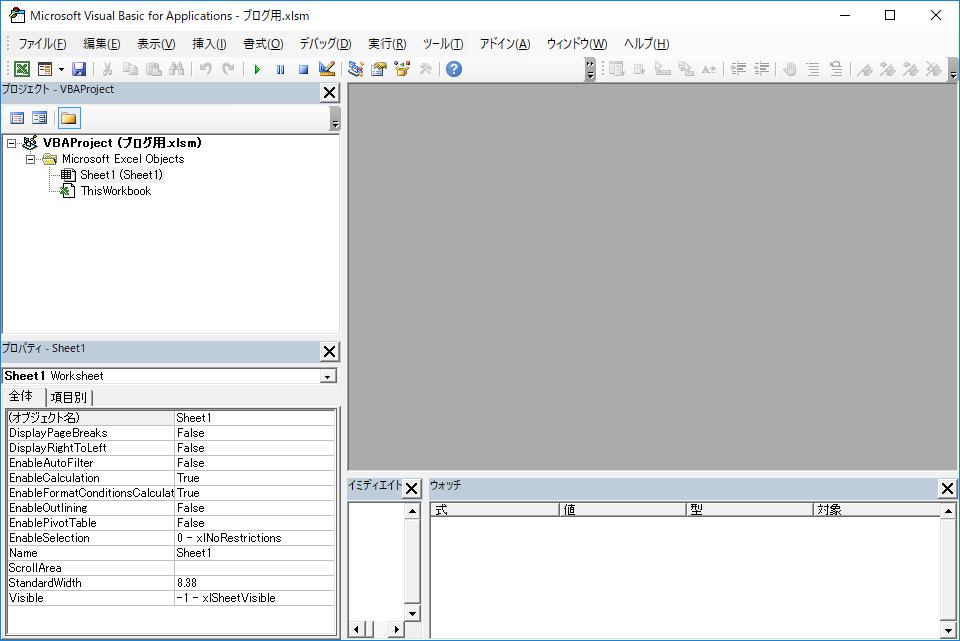
Task: Expand Edit toolbar options at right edge
Action: coord(953,69)
